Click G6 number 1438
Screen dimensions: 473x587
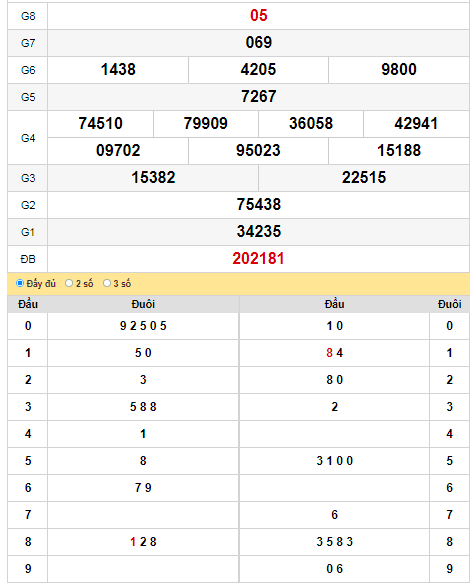click(118, 70)
